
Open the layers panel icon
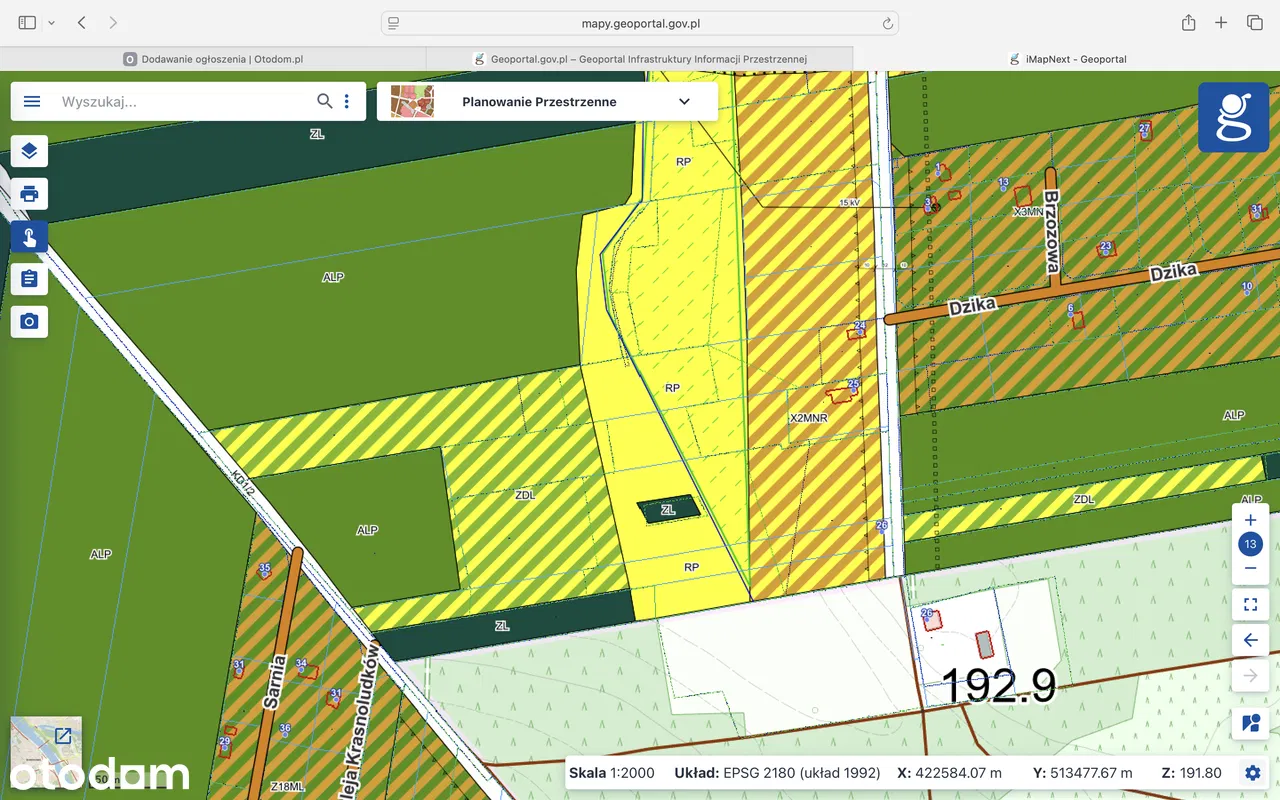[29, 151]
